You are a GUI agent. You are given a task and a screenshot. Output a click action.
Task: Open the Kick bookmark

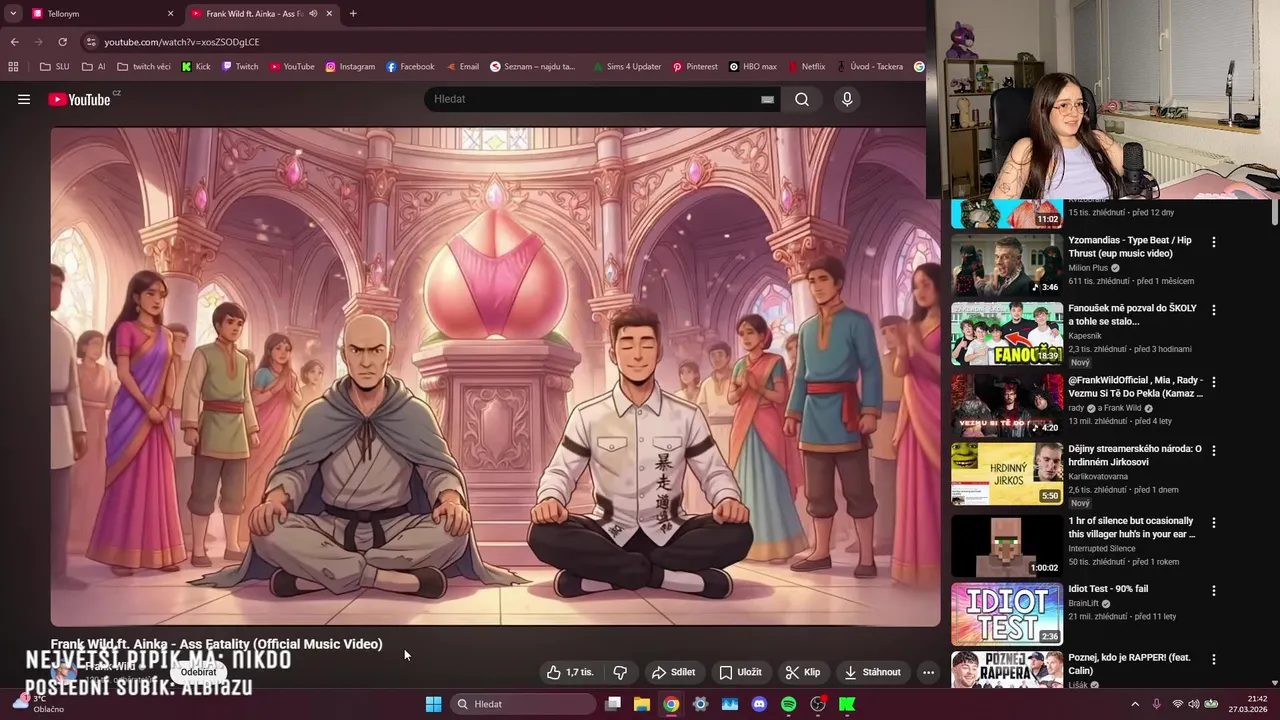click(x=196, y=67)
